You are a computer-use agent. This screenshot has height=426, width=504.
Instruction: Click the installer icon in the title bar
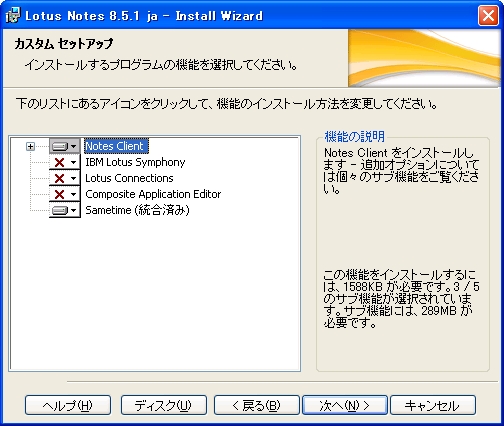click(x=13, y=16)
